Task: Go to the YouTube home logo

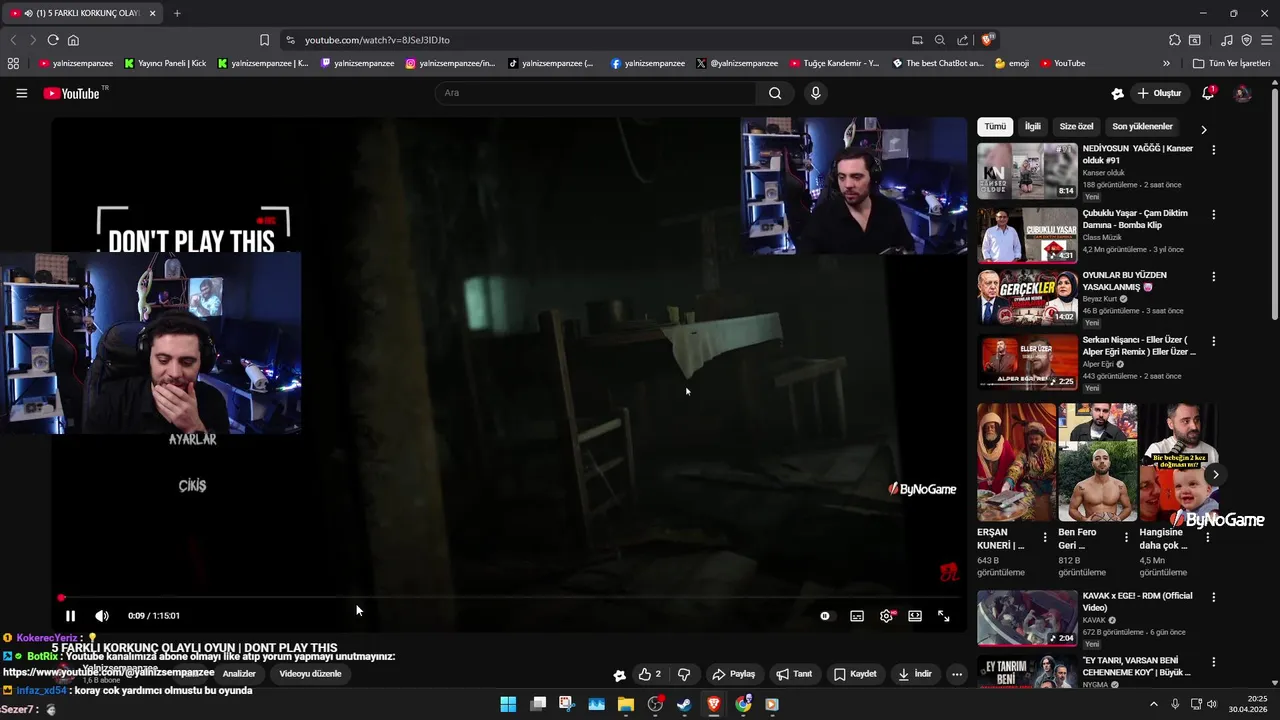Action: pos(72,93)
